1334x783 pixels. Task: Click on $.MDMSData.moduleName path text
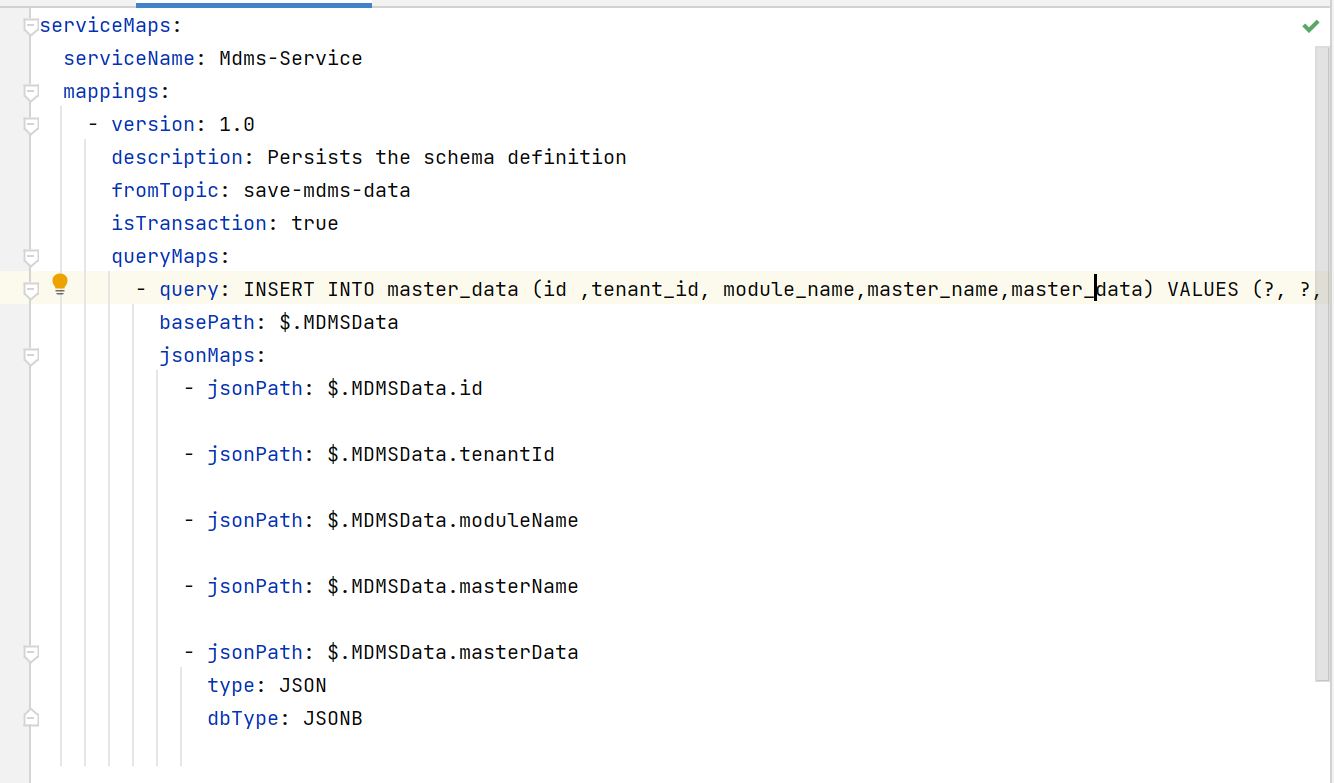point(452,521)
